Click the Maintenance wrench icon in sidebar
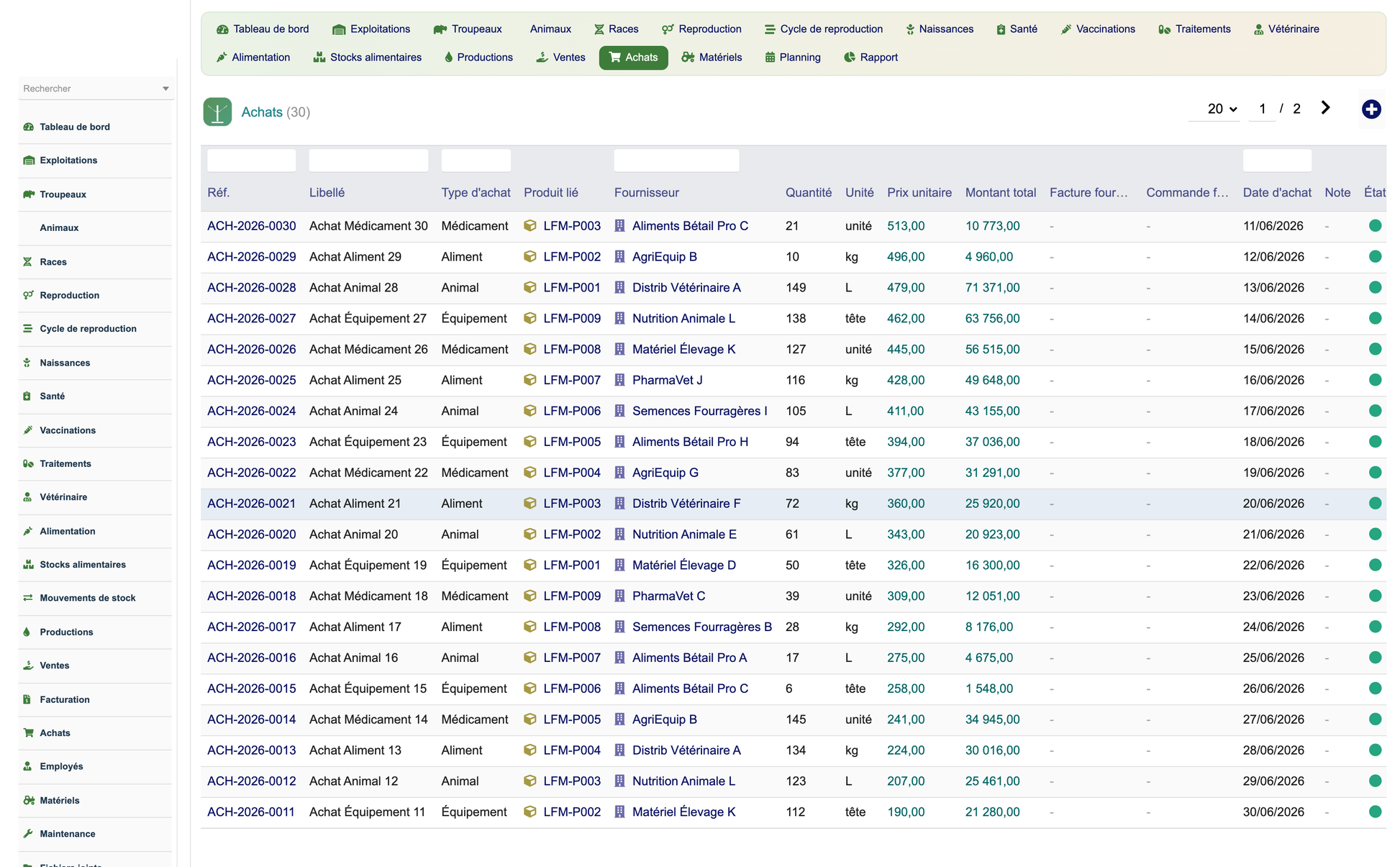Viewport: 1400px width, 867px height. coord(28,834)
